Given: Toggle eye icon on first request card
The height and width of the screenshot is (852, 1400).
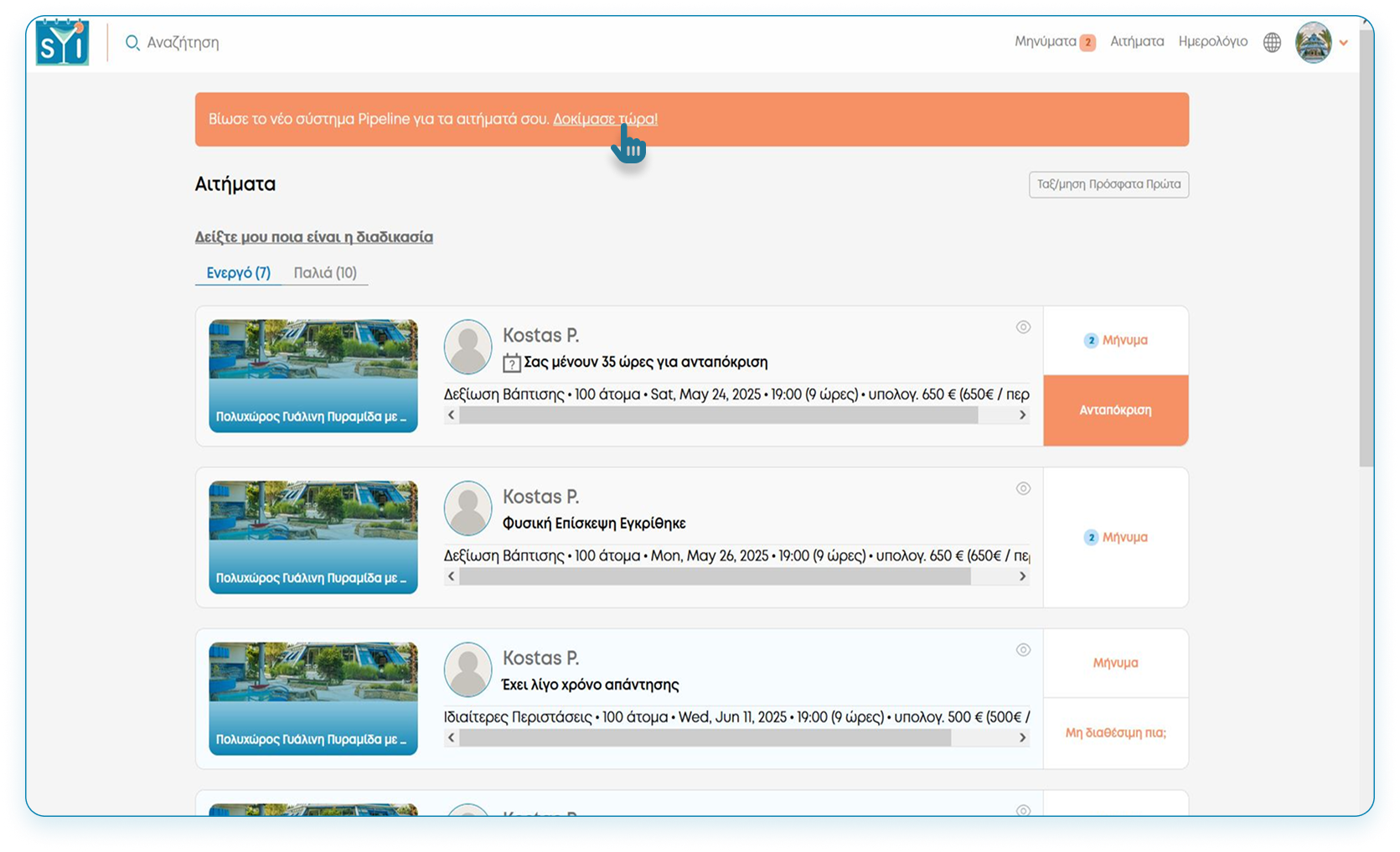Looking at the screenshot, I should click(1023, 328).
